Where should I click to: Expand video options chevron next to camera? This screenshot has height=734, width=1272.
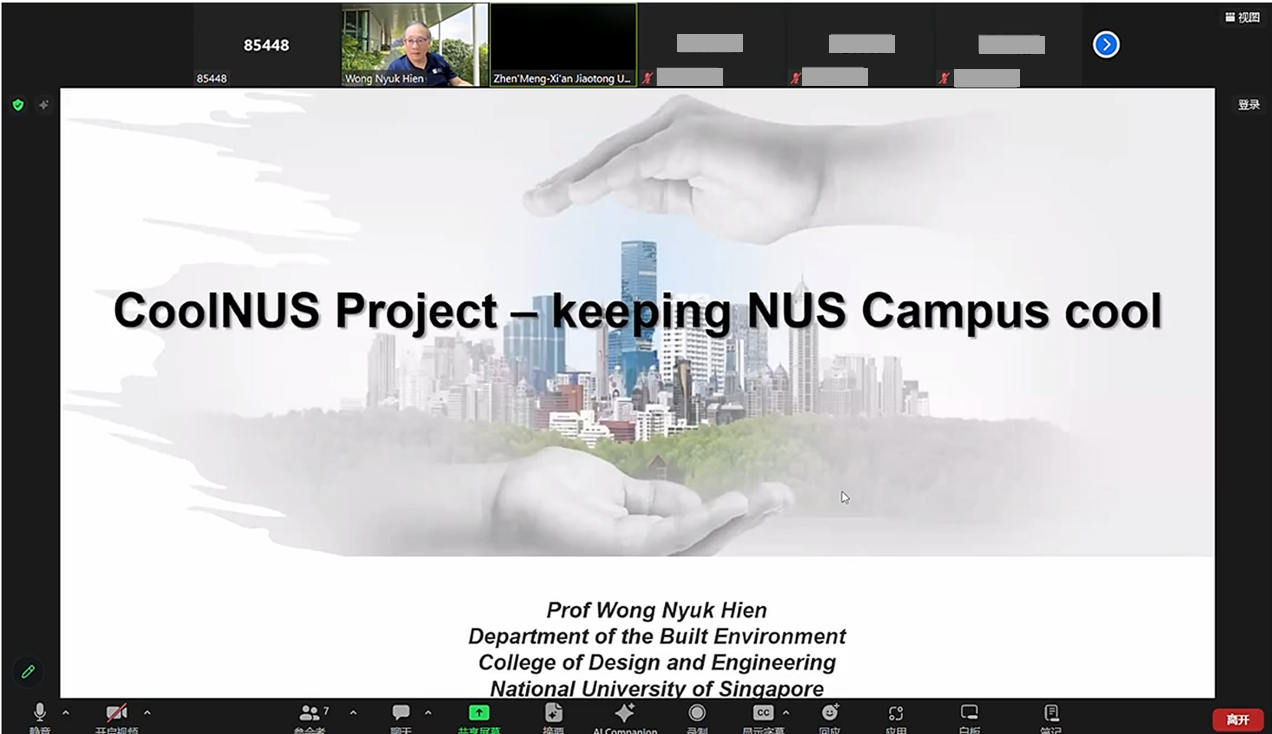coord(147,713)
